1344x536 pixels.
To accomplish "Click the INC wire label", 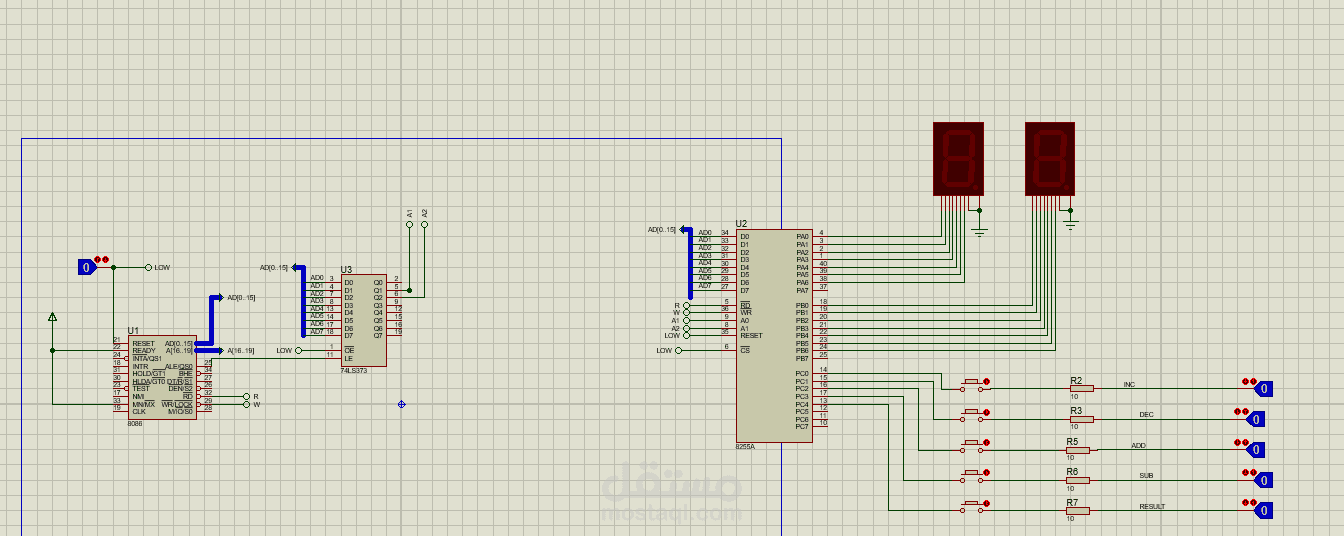I will click(1129, 384).
